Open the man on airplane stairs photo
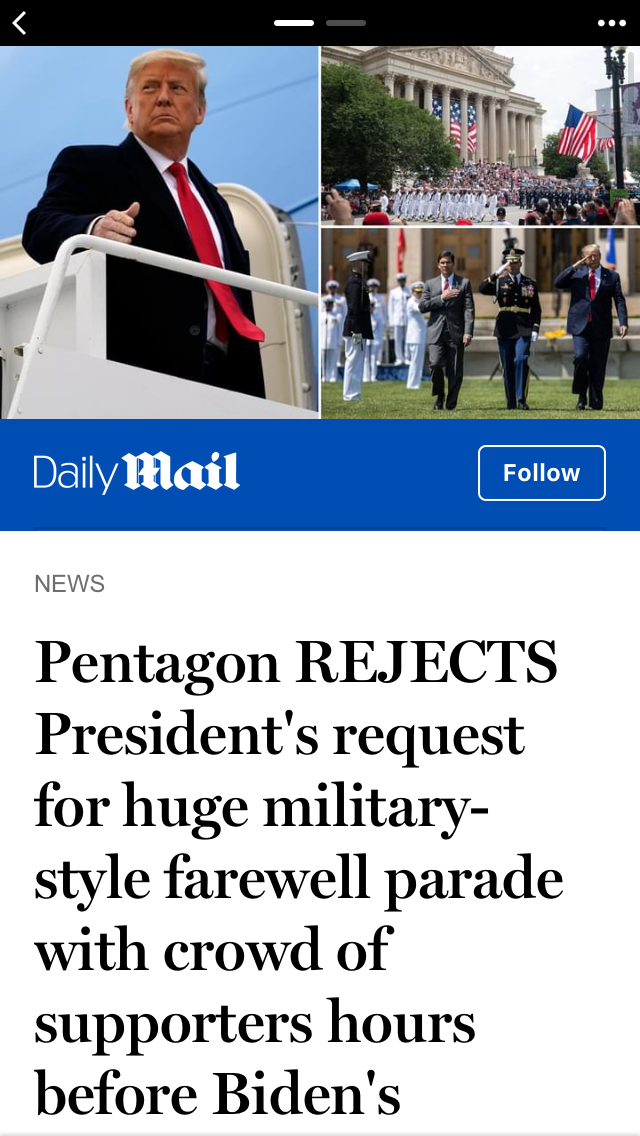Screen dimensions: 640x1136 (x=159, y=233)
